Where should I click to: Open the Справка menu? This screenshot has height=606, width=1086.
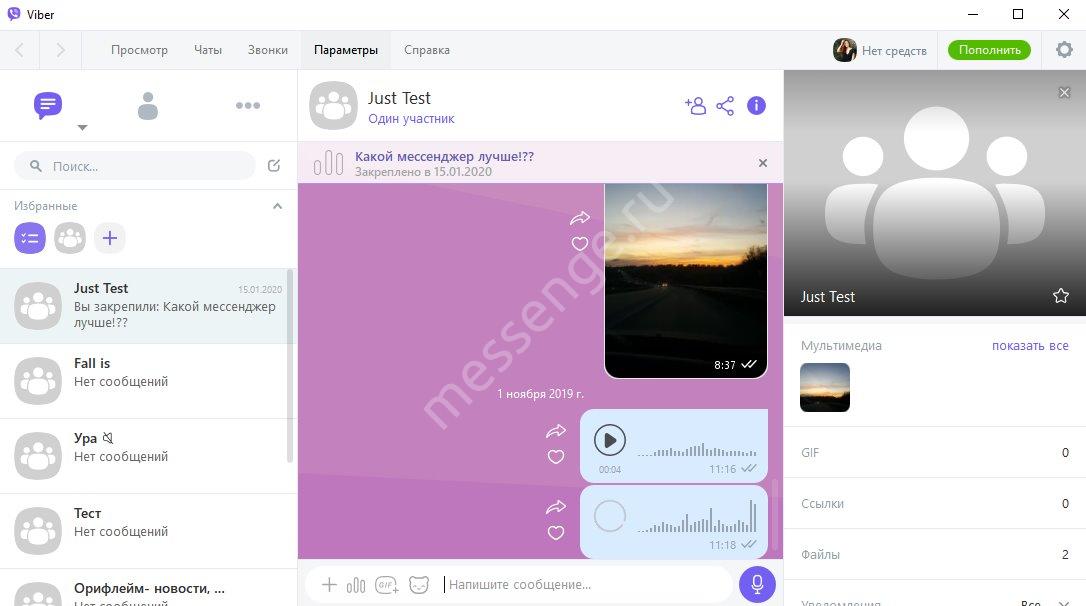[427, 50]
